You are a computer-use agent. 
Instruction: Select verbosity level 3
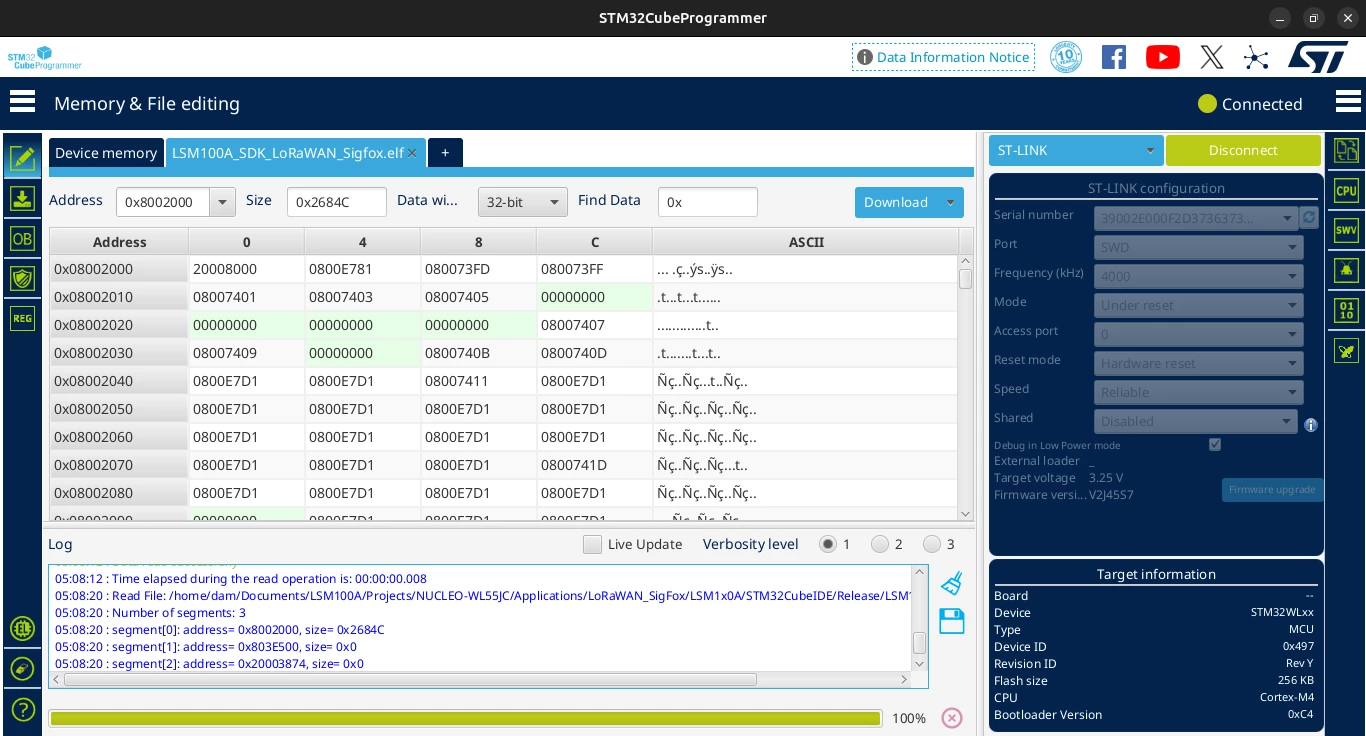pyautogui.click(x=932, y=544)
